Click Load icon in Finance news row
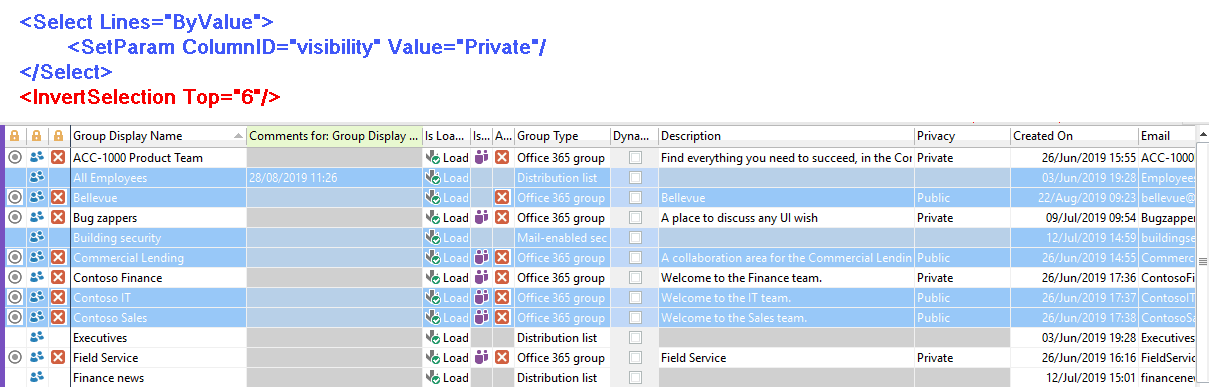The height and width of the screenshot is (387, 1209). click(432, 377)
